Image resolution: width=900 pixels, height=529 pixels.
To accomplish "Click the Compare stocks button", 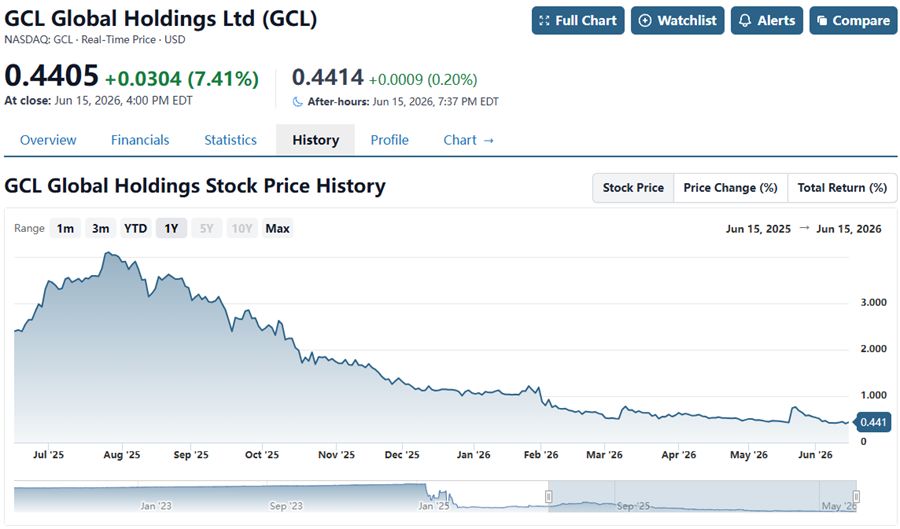I will [x=853, y=21].
